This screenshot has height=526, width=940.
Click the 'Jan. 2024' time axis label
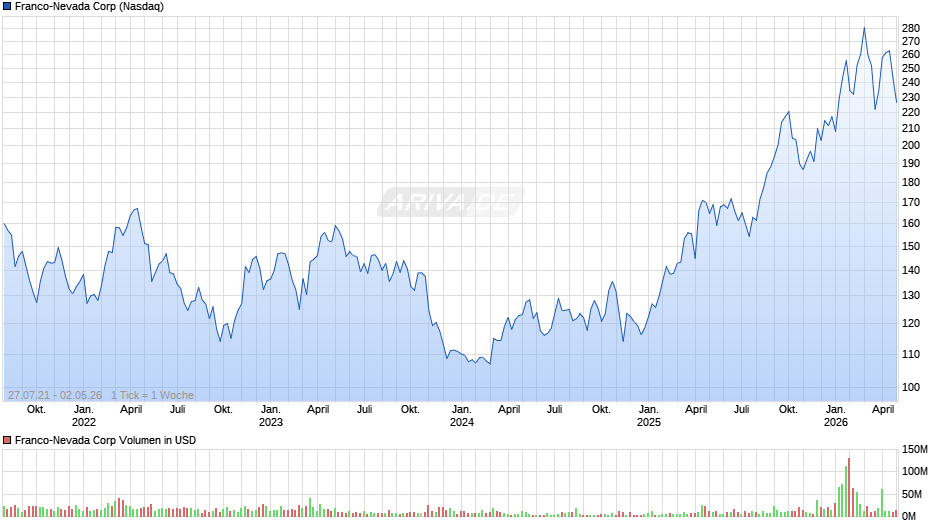pyautogui.click(x=462, y=416)
